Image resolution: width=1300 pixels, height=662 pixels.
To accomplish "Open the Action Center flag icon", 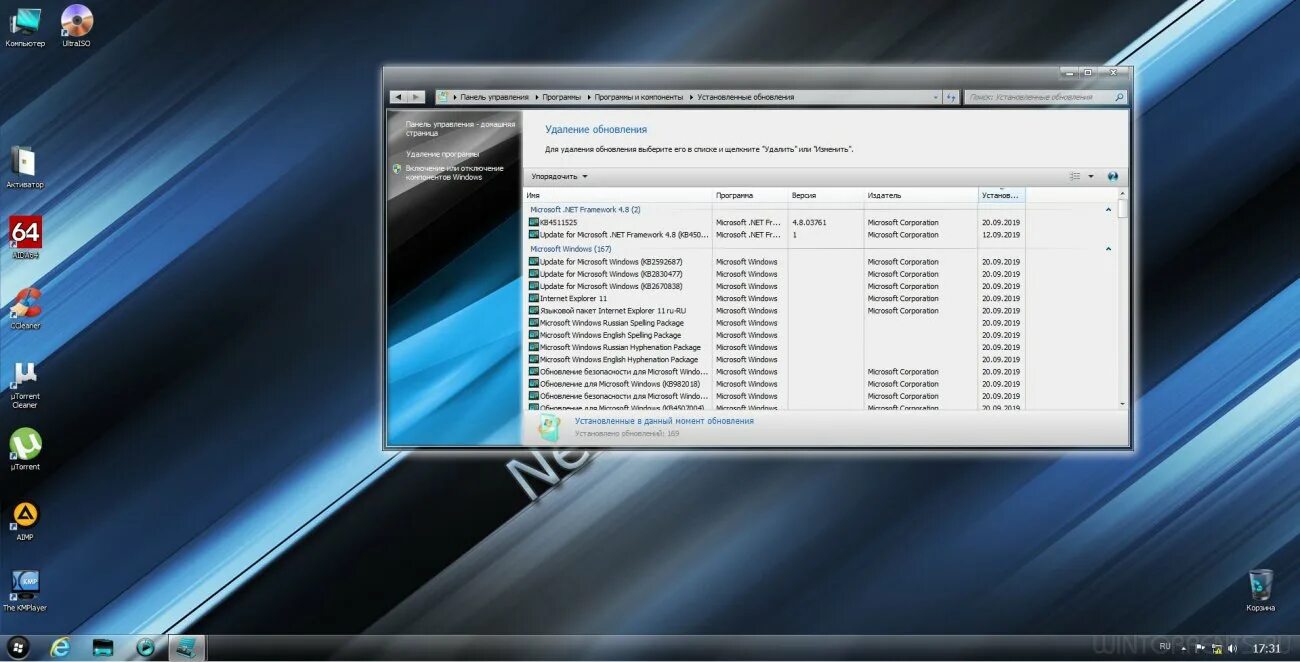I will point(1200,649).
